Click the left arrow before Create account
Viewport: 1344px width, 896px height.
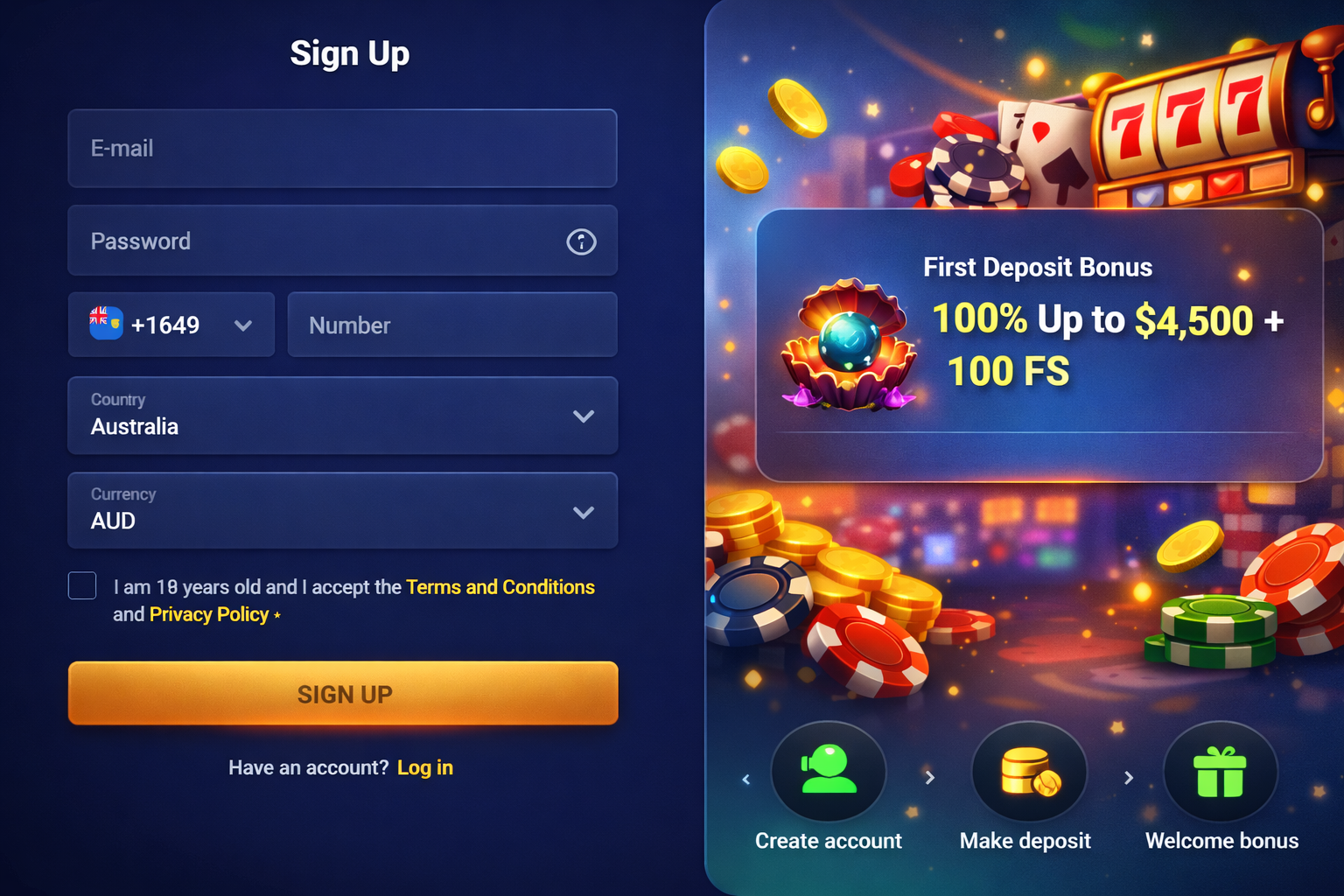[x=745, y=779]
